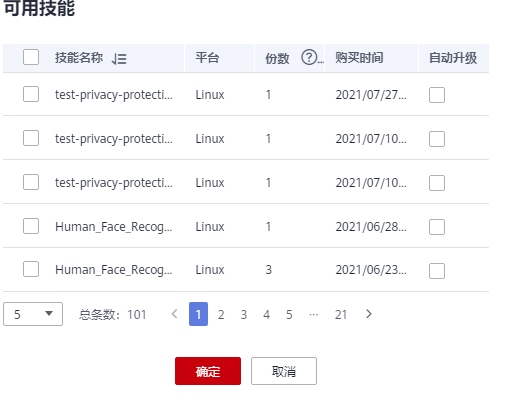
Task: Open the 份数 help question-mark icon
Action: (309, 57)
